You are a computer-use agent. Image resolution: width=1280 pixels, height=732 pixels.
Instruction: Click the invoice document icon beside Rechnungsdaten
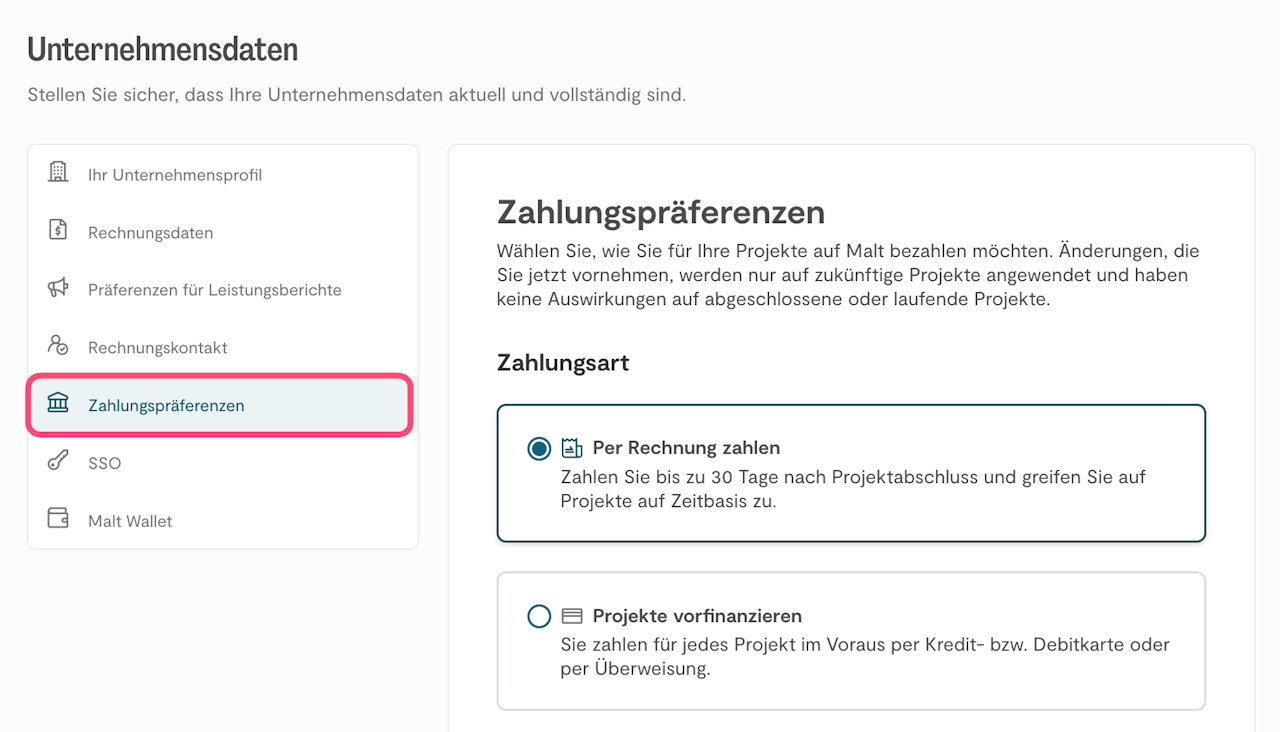tap(58, 230)
